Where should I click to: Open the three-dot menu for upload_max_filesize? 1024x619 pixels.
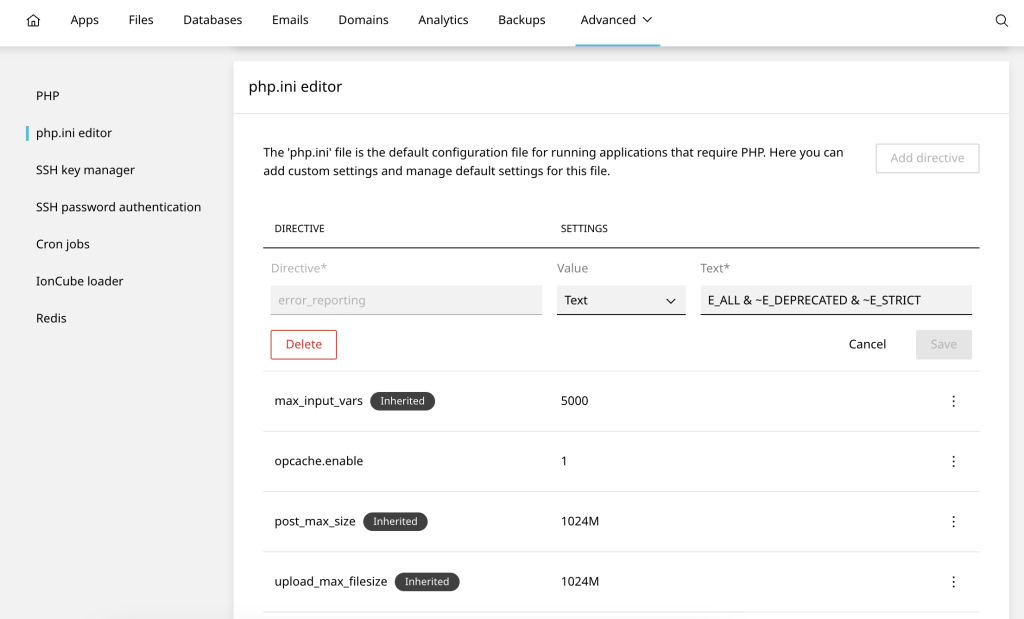[x=953, y=582]
